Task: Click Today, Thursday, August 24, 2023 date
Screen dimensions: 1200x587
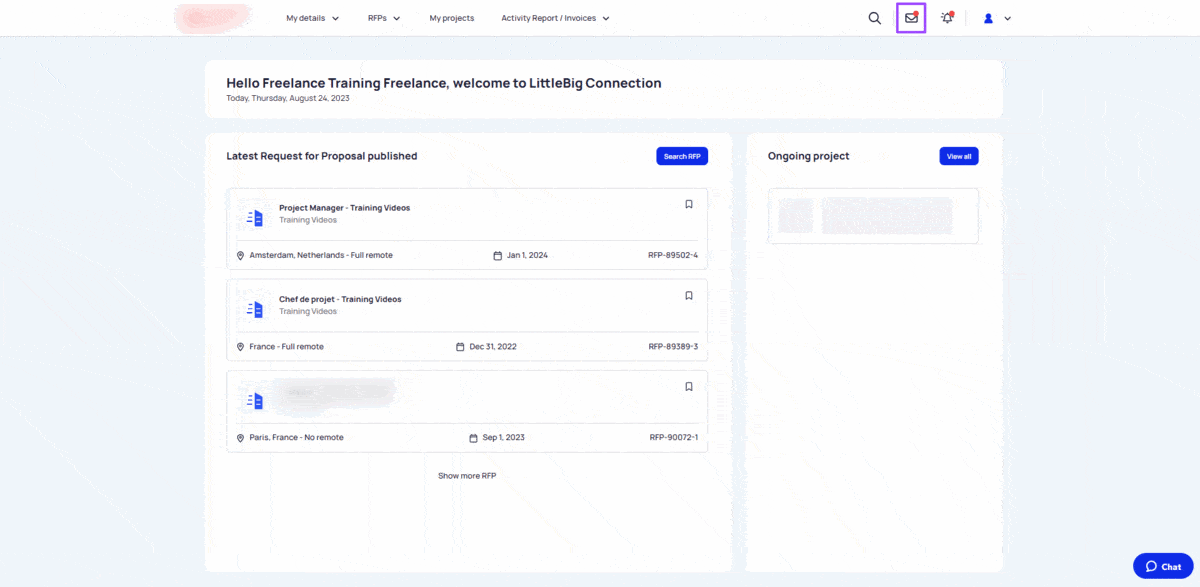Action: pos(288,98)
